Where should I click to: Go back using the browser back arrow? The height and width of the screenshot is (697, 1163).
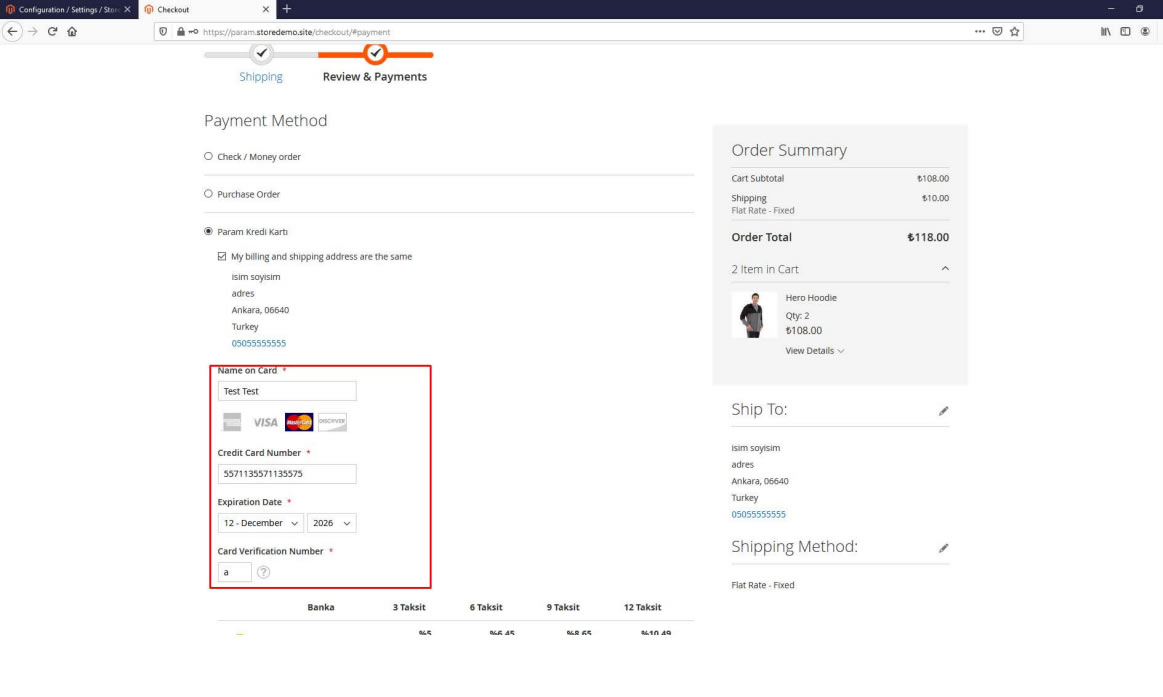coord(13,32)
